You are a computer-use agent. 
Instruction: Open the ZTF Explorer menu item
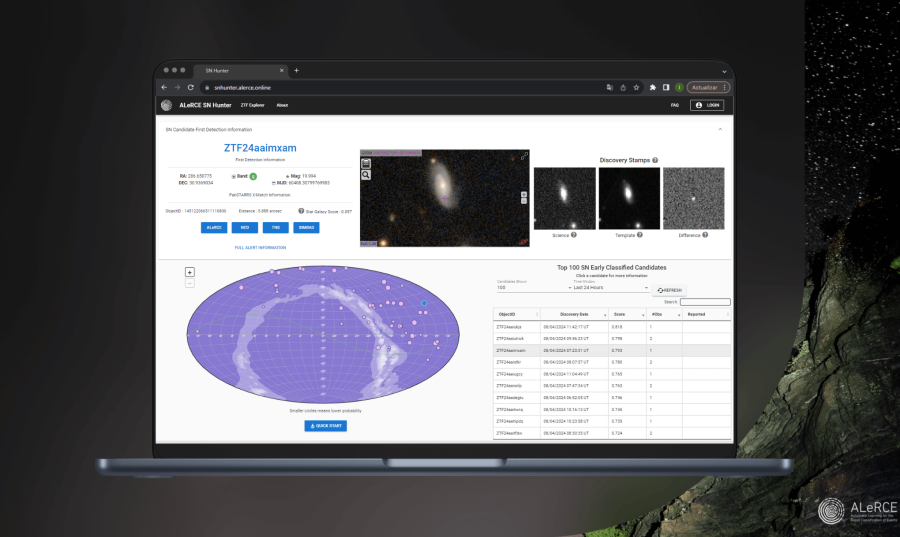(253, 105)
